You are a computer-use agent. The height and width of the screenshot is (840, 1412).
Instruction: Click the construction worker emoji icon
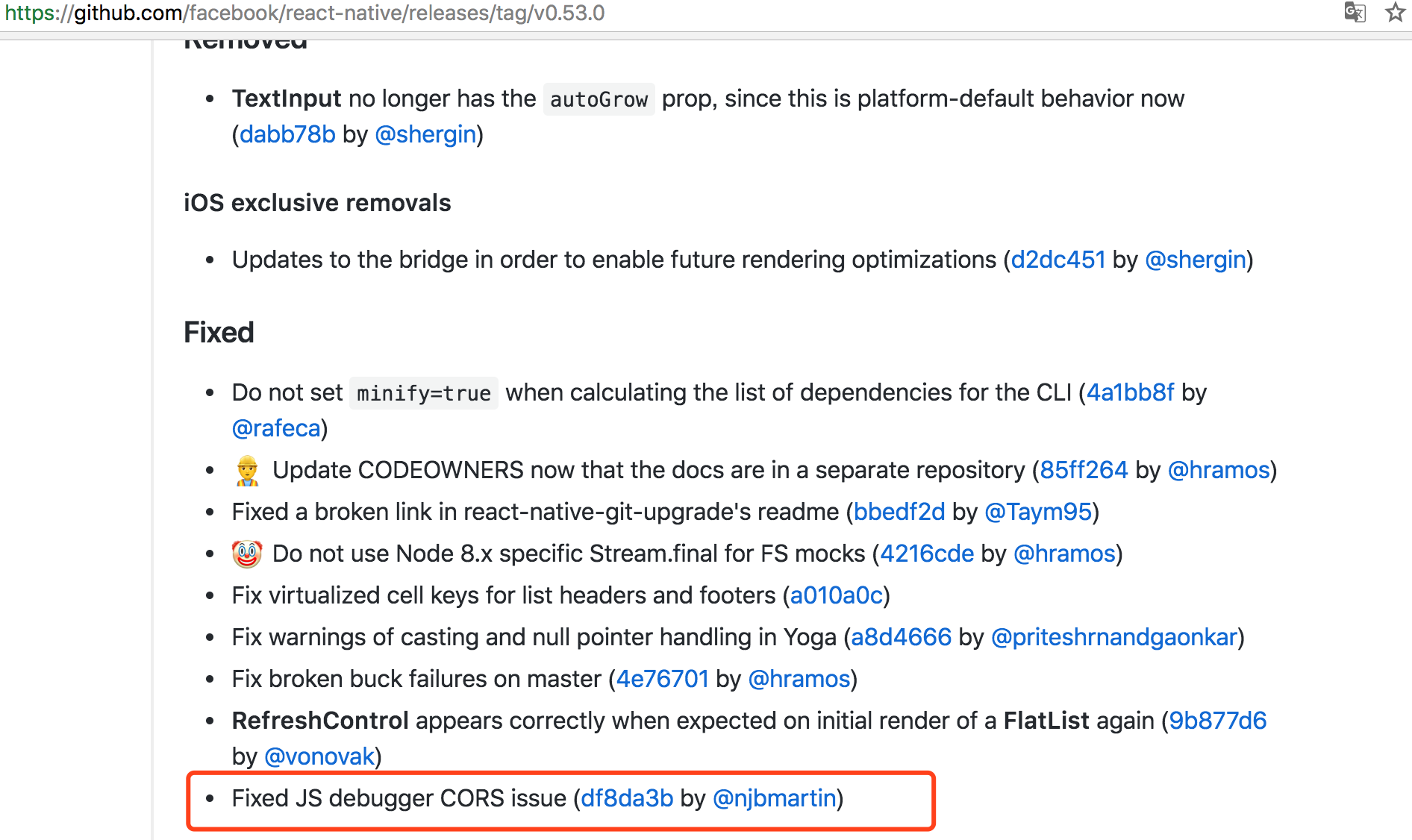tap(247, 471)
